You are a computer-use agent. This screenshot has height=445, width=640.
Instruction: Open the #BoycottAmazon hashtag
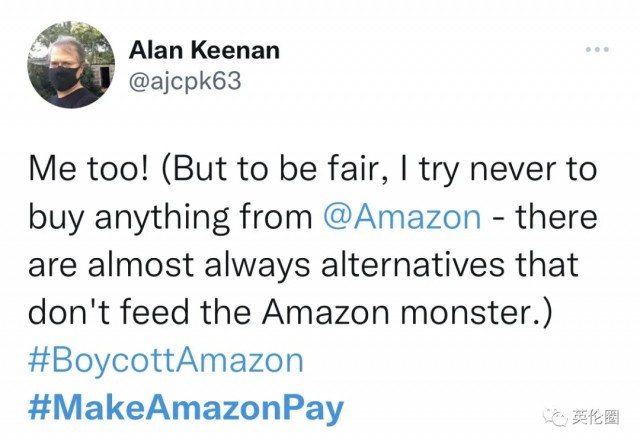(166, 360)
